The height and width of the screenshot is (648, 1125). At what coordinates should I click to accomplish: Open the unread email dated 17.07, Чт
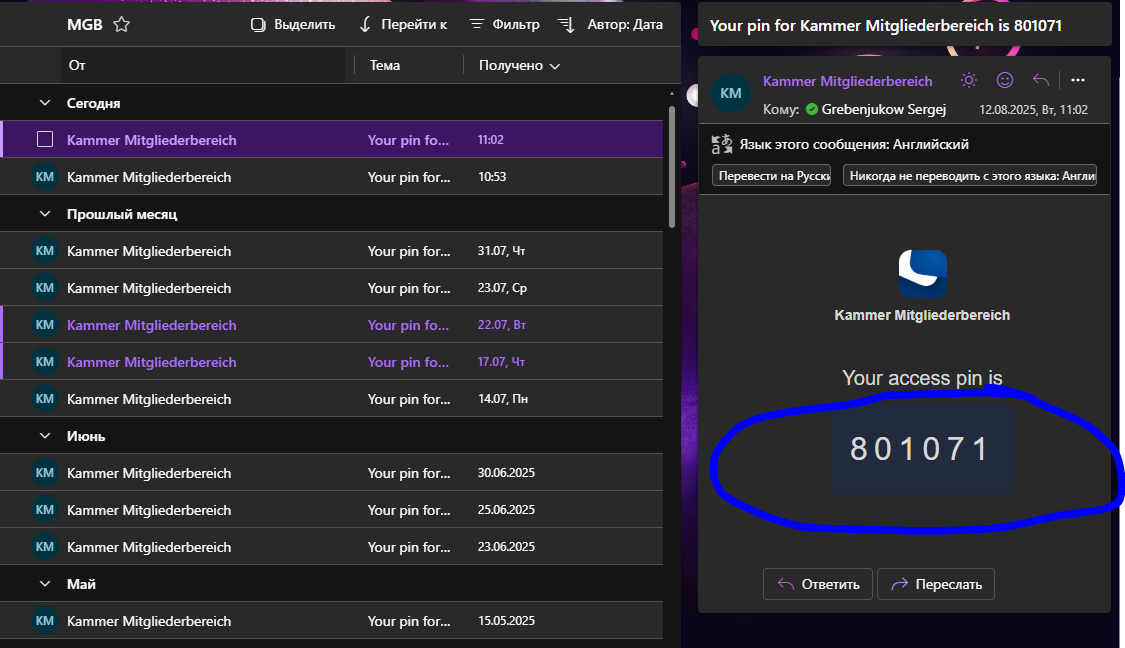(x=331, y=362)
